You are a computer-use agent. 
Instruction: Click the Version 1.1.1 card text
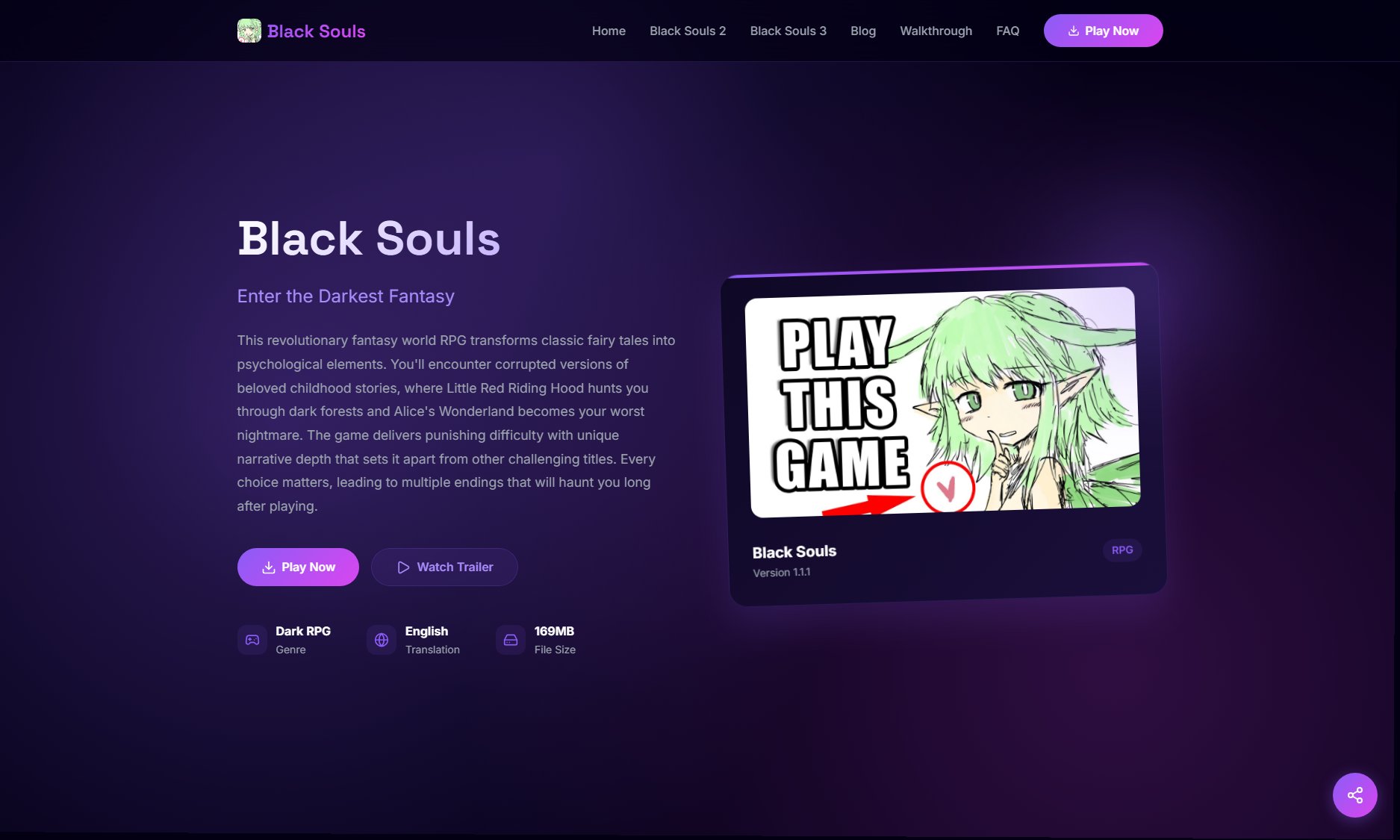click(782, 573)
